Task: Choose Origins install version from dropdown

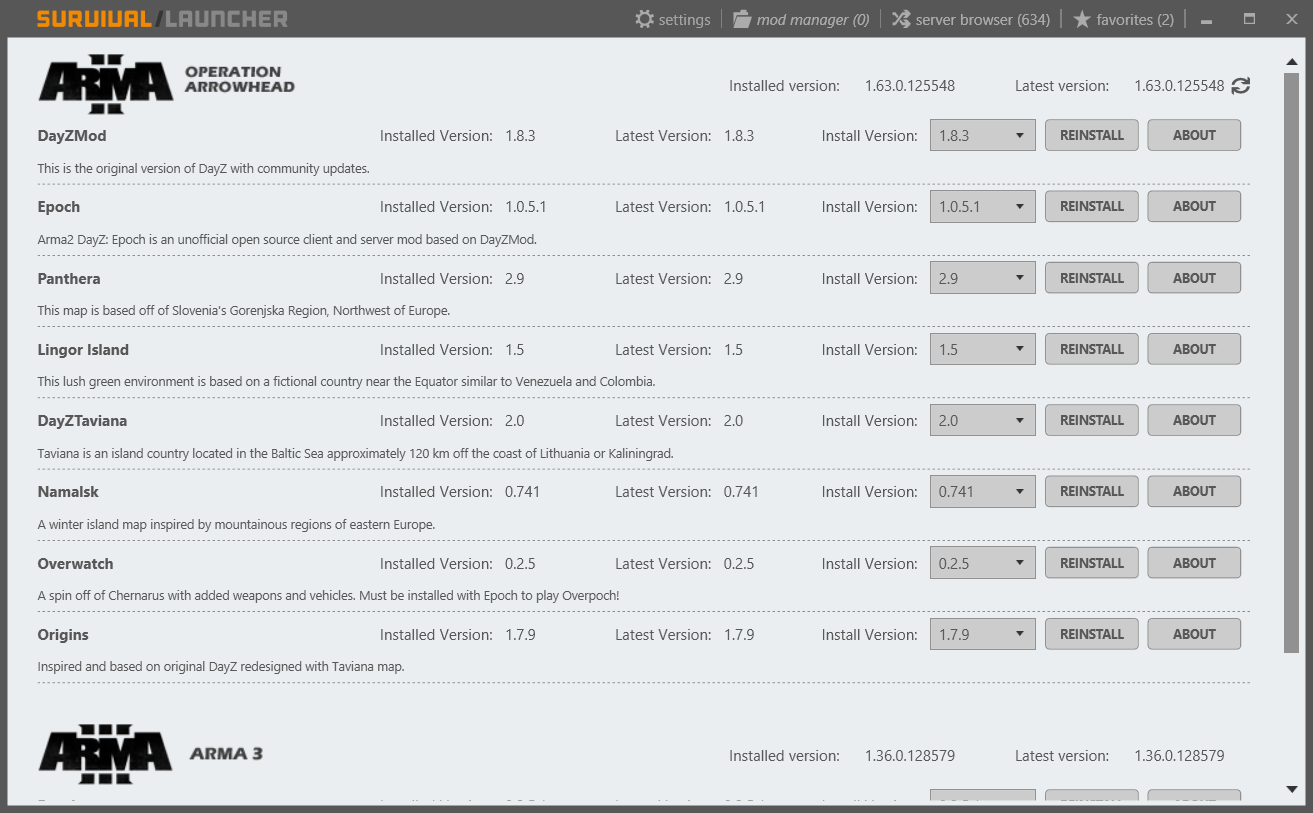Action: [983, 634]
